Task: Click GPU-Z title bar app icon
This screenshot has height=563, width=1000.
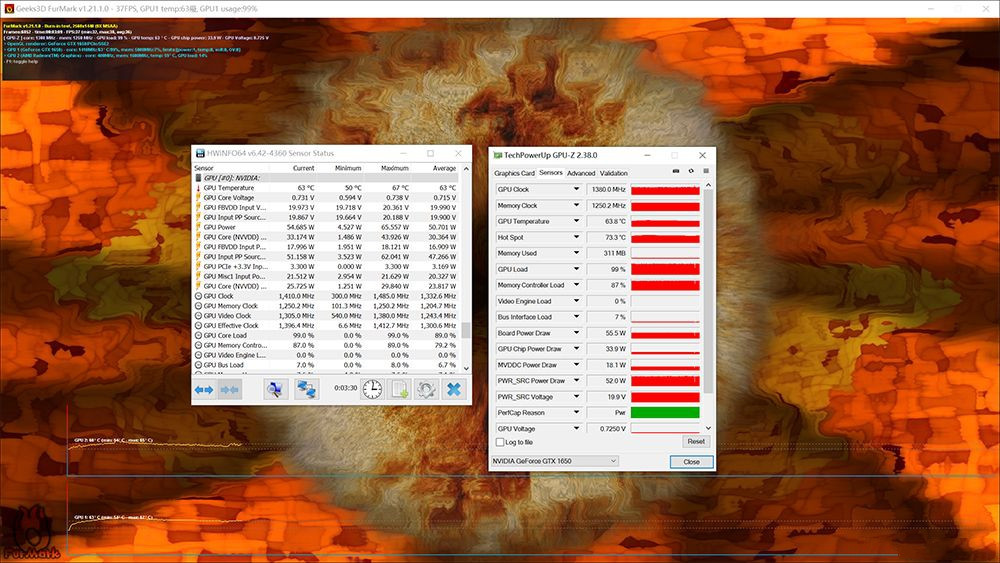Action: [x=497, y=155]
